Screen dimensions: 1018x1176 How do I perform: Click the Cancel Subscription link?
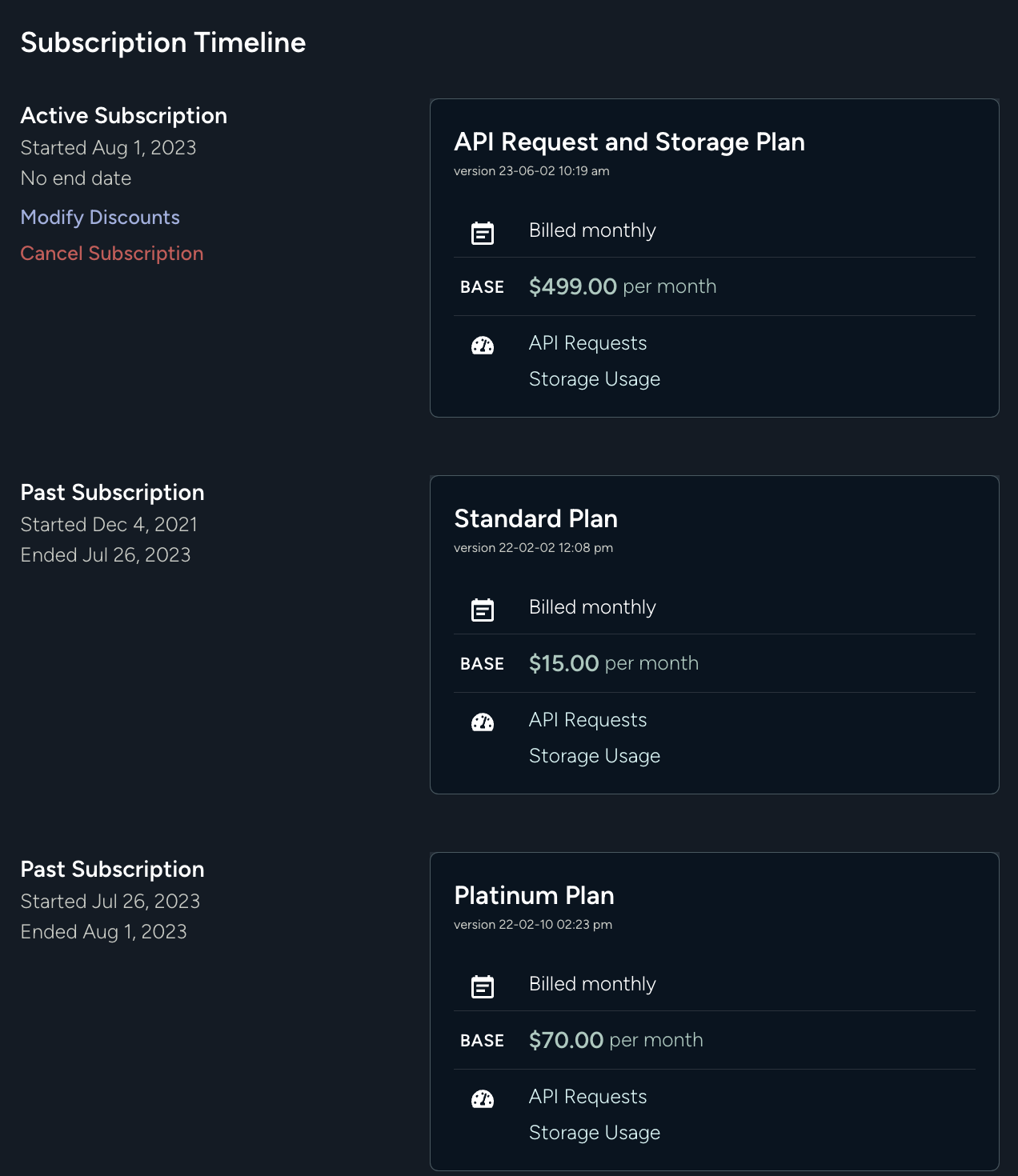112,254
